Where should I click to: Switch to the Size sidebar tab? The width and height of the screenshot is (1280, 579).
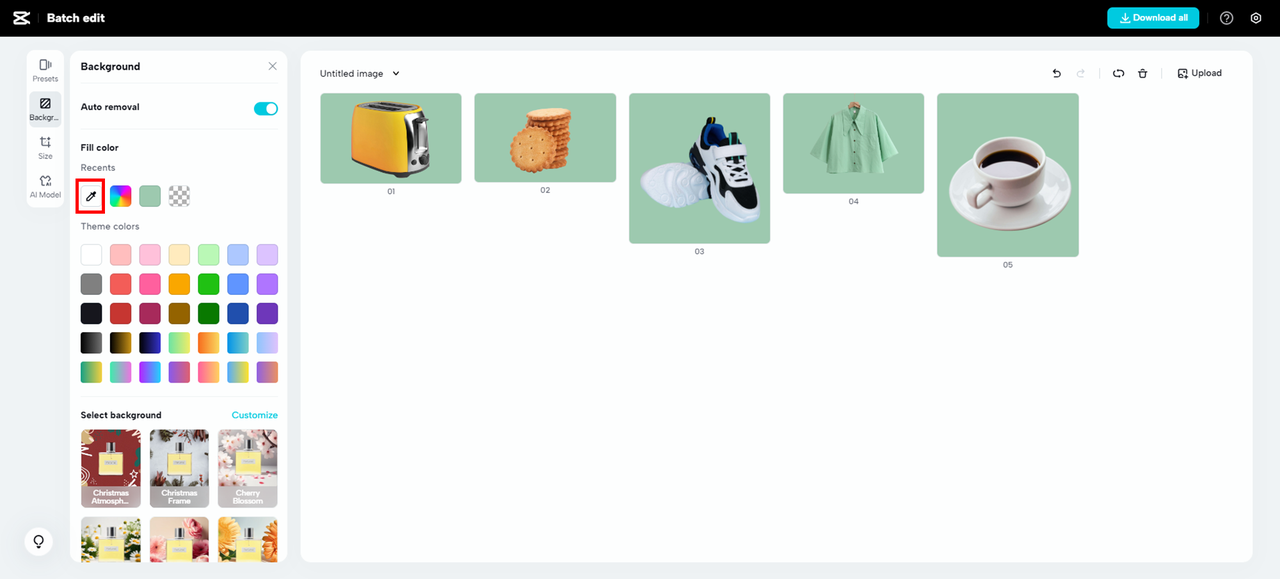pyautogui.click(x=45, y=148)
